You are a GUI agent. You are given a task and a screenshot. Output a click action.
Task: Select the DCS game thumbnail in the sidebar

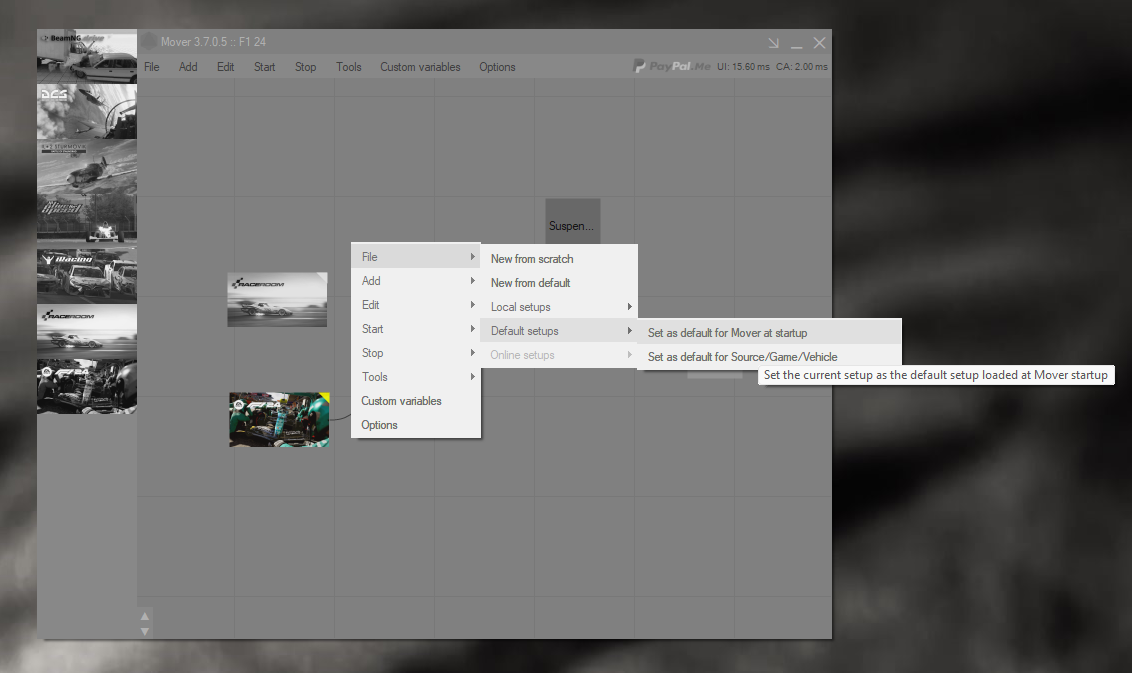[x=87, y=111]
